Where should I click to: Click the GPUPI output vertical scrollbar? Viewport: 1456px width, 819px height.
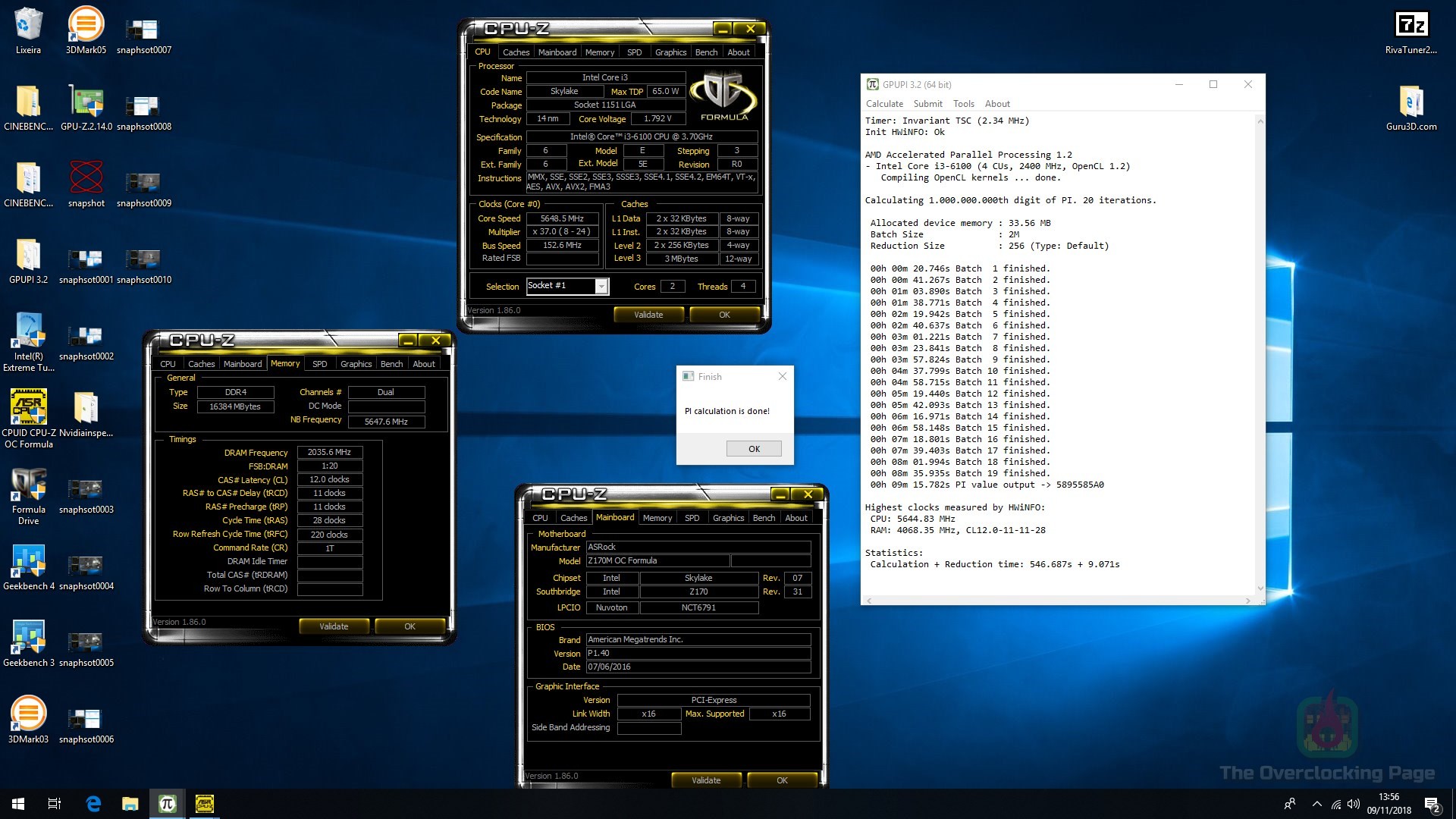pyautogui.click(x=1260, y=354)
